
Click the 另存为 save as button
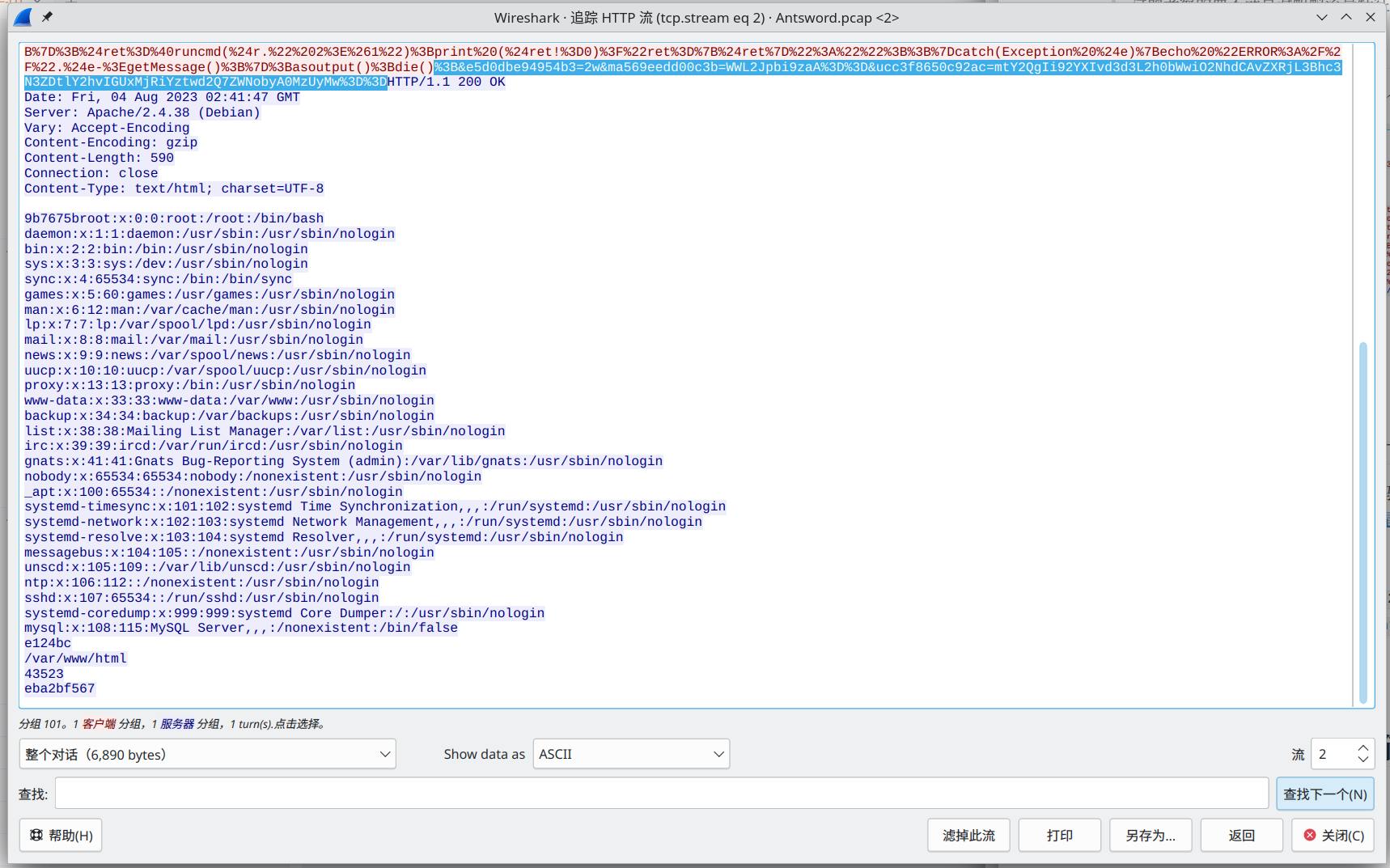click(x=1151, y=835)
